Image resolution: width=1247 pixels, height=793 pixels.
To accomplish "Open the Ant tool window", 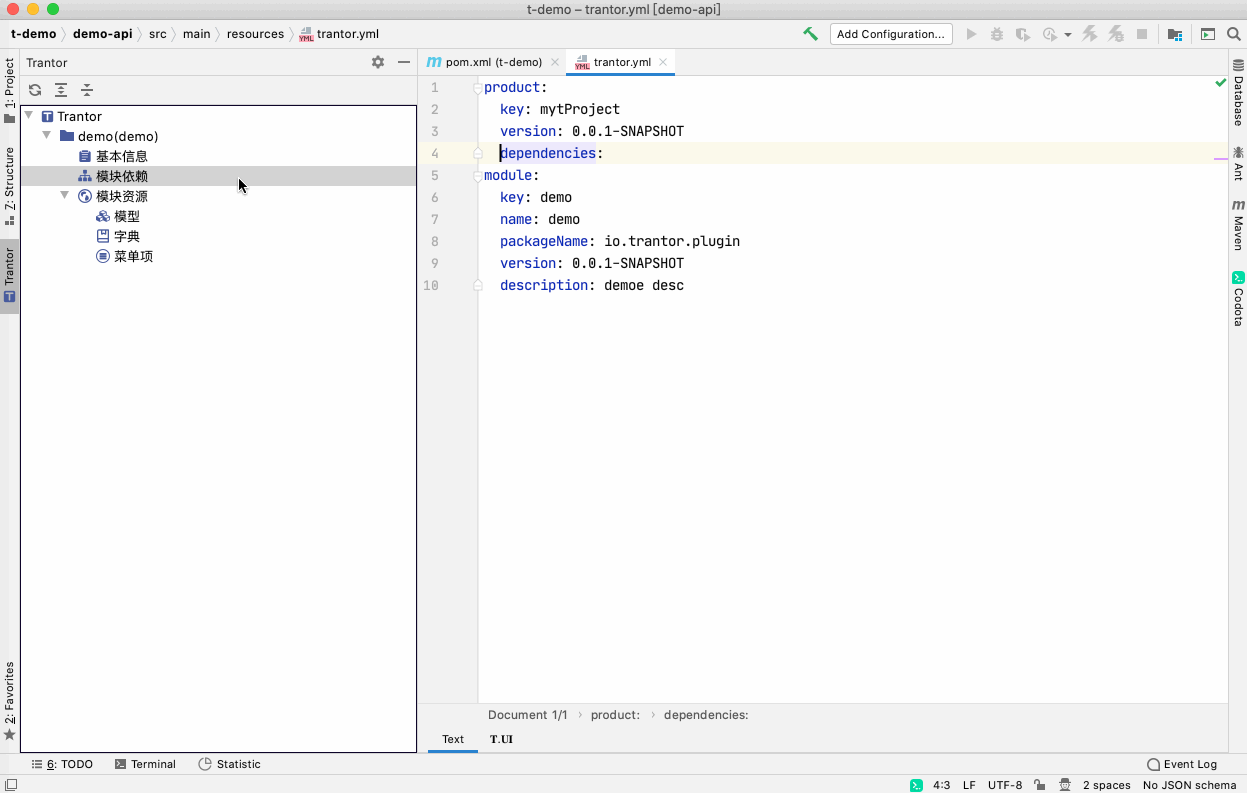I will click(1238, 163).
